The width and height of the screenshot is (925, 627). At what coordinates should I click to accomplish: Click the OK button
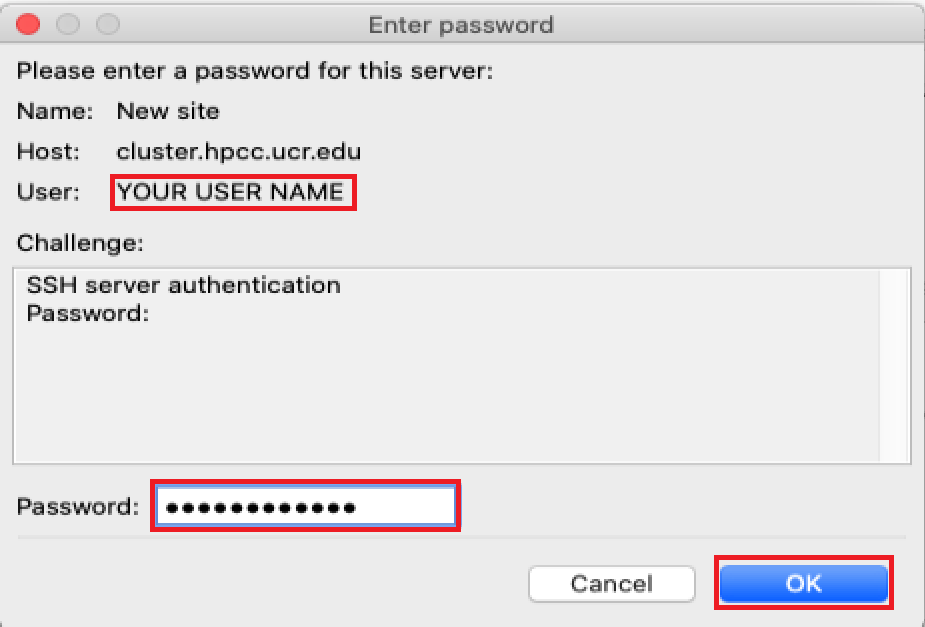[803, 583]
